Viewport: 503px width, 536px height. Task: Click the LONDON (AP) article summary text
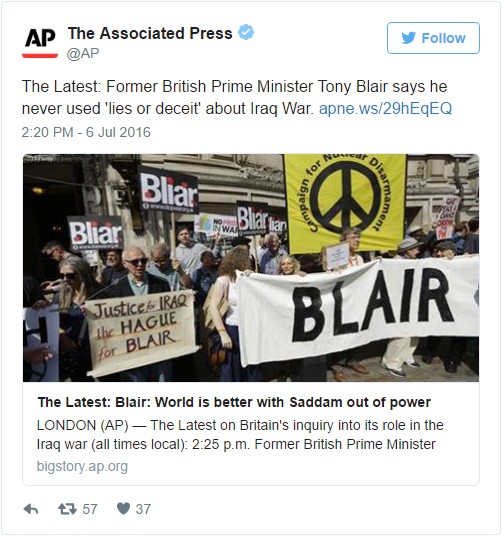pos(240,435)
